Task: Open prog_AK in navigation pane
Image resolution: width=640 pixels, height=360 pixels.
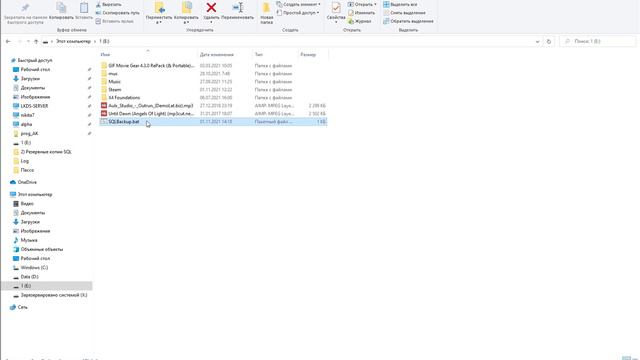Action: (x=29, y=133)
